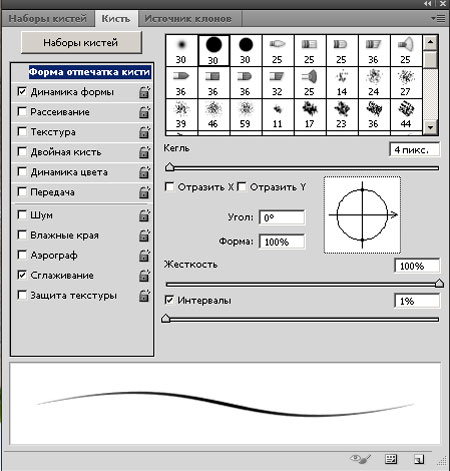Select the splatter brush size 27
Image resolution: width=450 pixels, height=471 pixels.
(x=406, y=82)
